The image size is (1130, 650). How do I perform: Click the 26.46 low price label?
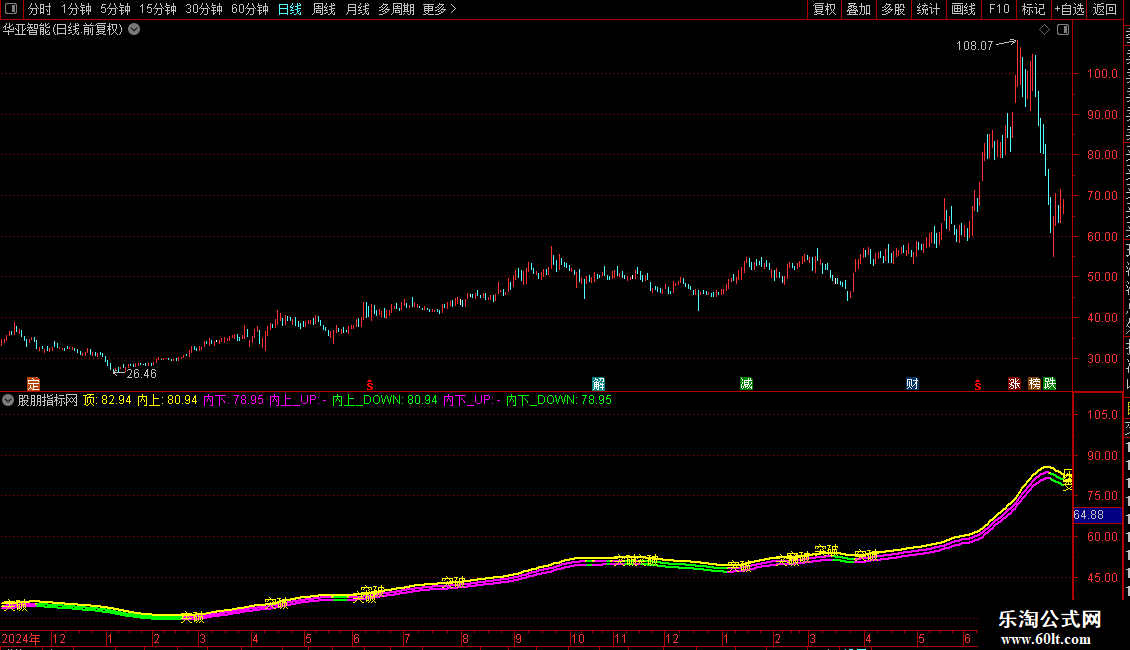click(x=141, y=374)
